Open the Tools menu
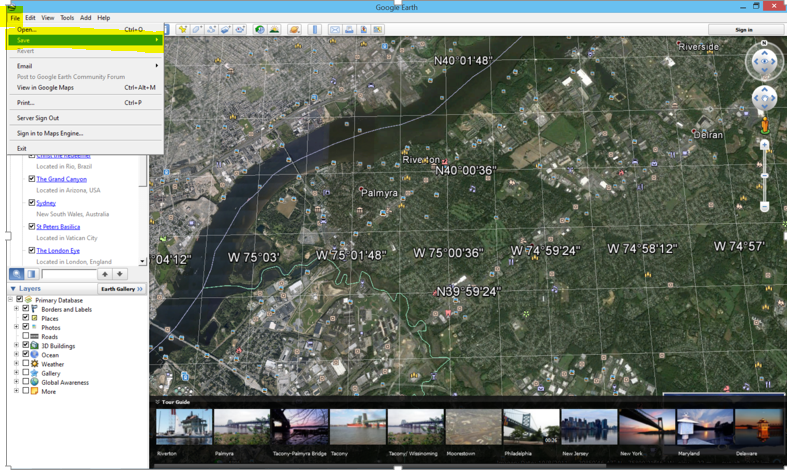This screenshot has width=787, height=470. [x=67, y=18]
